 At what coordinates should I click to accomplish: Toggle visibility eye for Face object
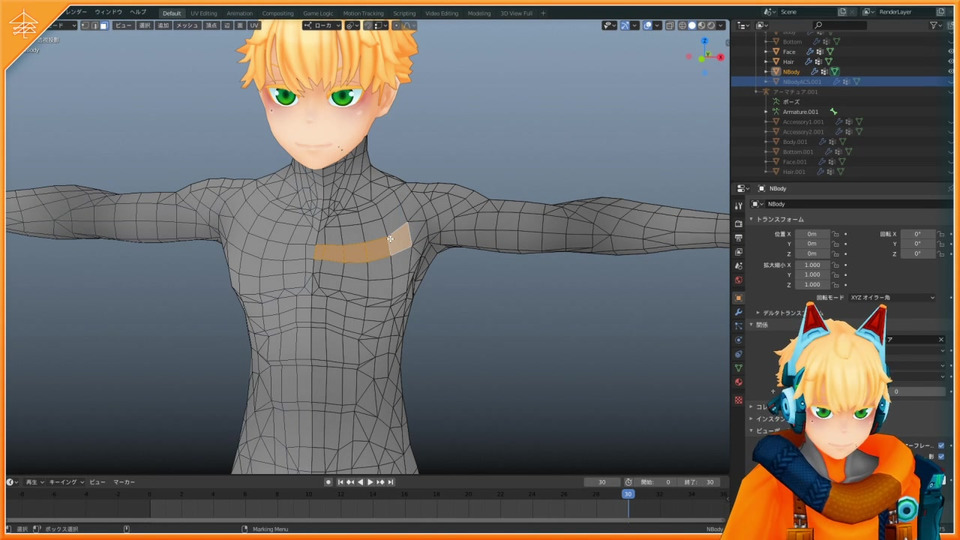tap(951, 52)
